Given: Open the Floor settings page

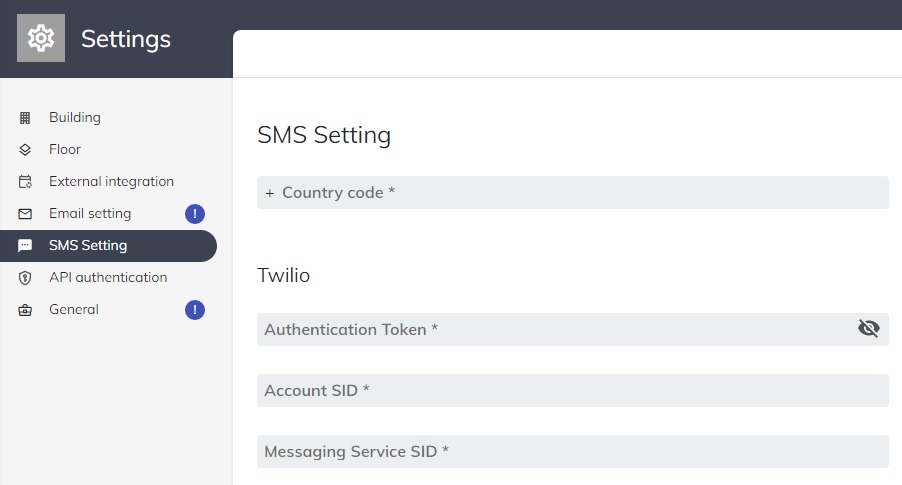Looking at the screenshot, I should (x=65, y=149).
